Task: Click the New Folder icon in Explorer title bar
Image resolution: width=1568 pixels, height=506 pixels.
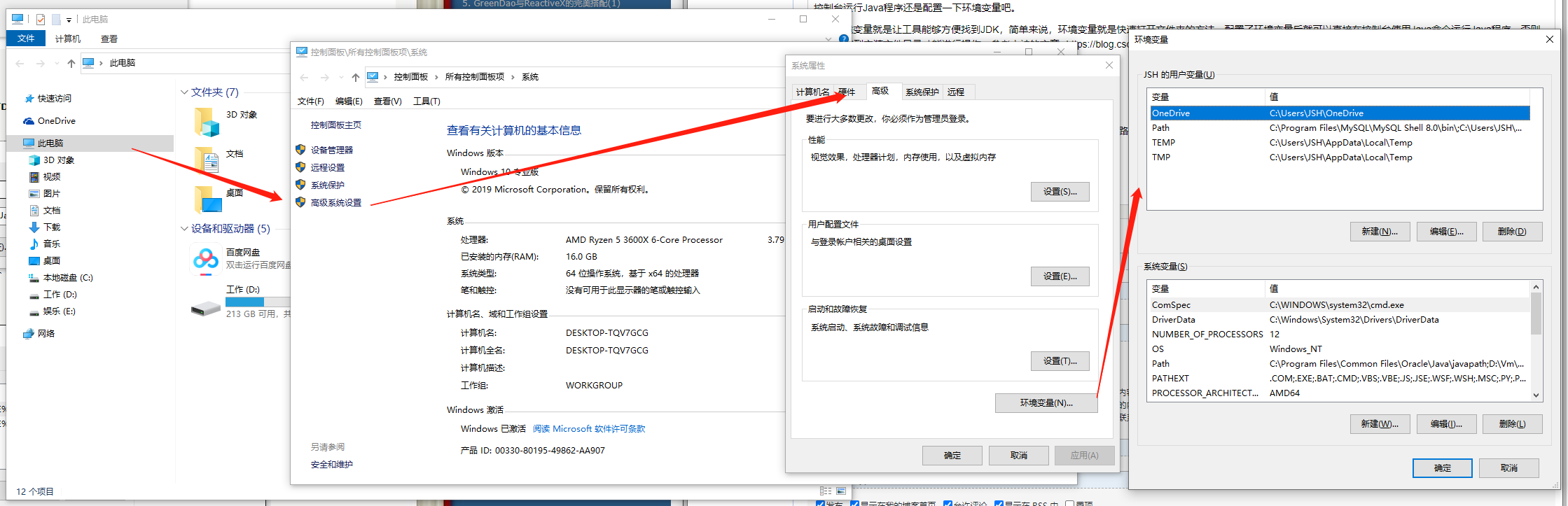Action: 56,20
